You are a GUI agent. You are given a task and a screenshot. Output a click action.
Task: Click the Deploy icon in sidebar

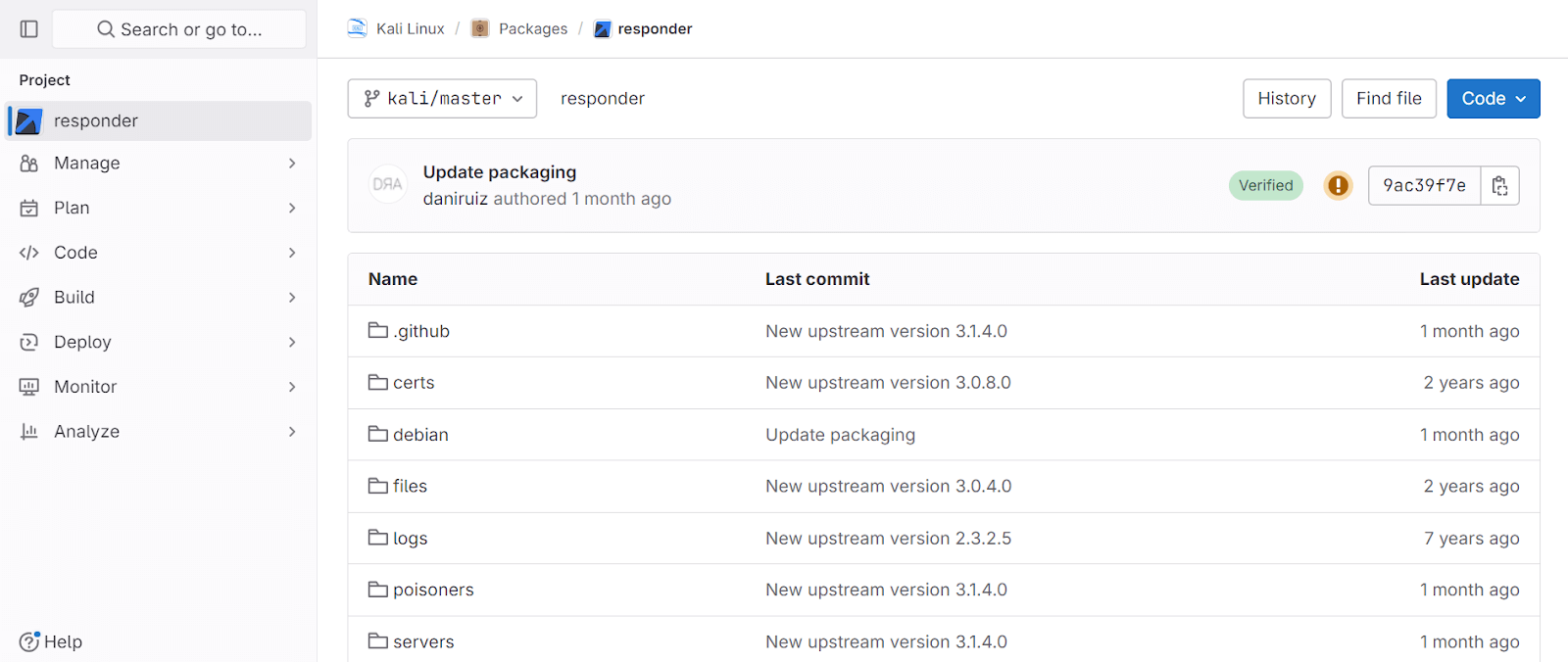[29, 342]
